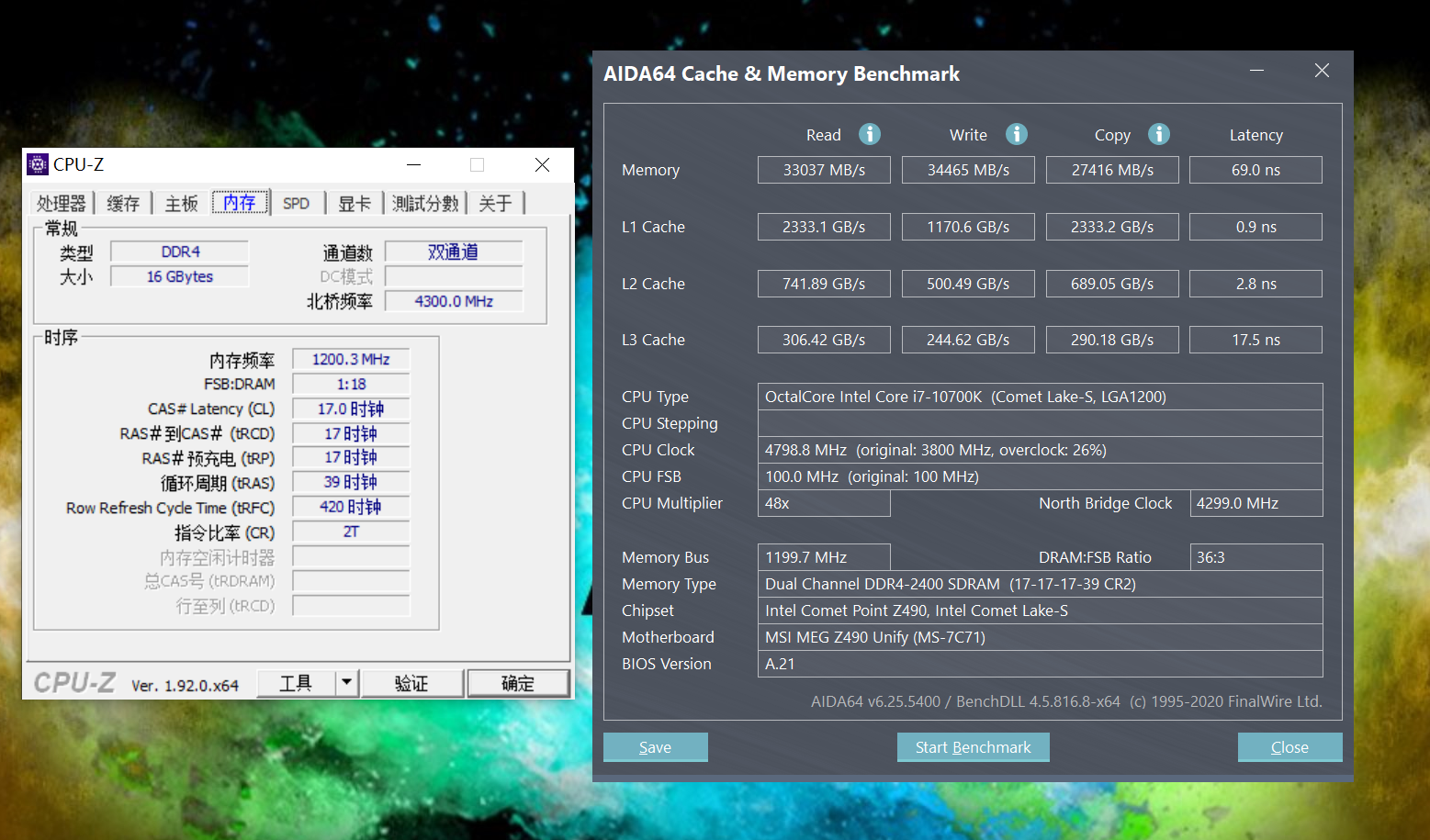The height and width of the screenshot is (840, 1430).
Task: Minimize the AIDA64 benchmark window
Action: pyautogui.click(x=1257, y=71)
